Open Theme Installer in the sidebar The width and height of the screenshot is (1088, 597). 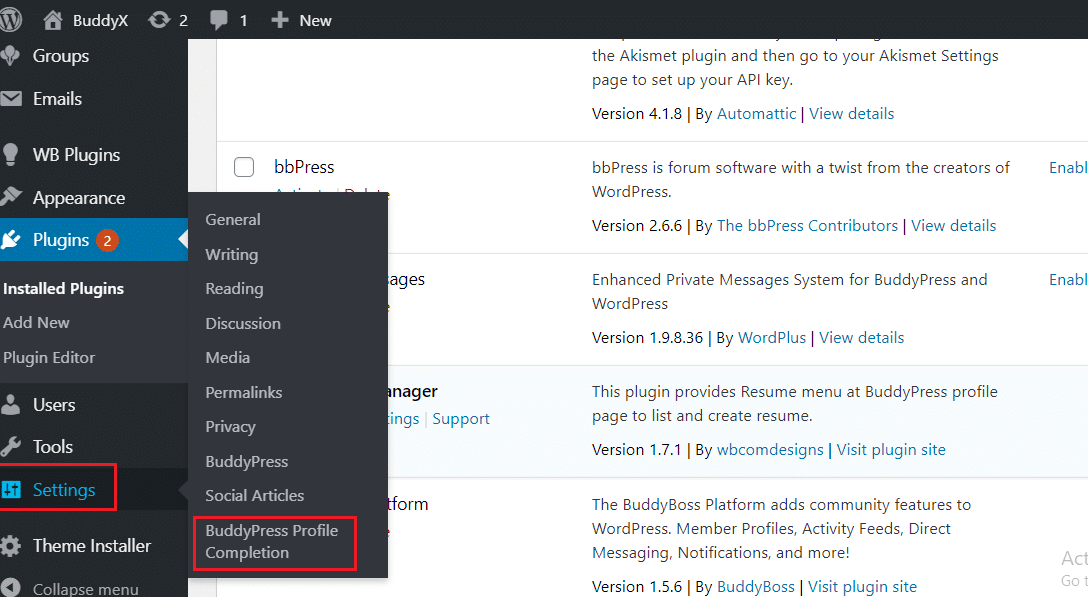click(x=91, y=546)
